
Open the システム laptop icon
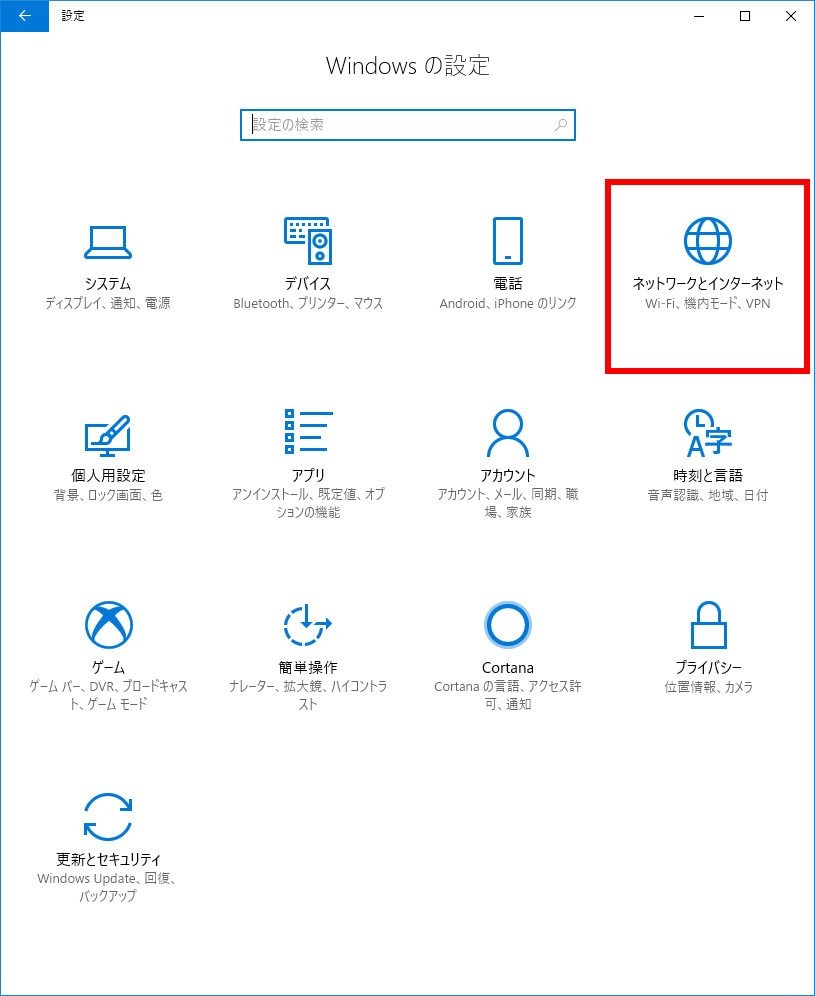pyautogui.click(x=108, y=242)
